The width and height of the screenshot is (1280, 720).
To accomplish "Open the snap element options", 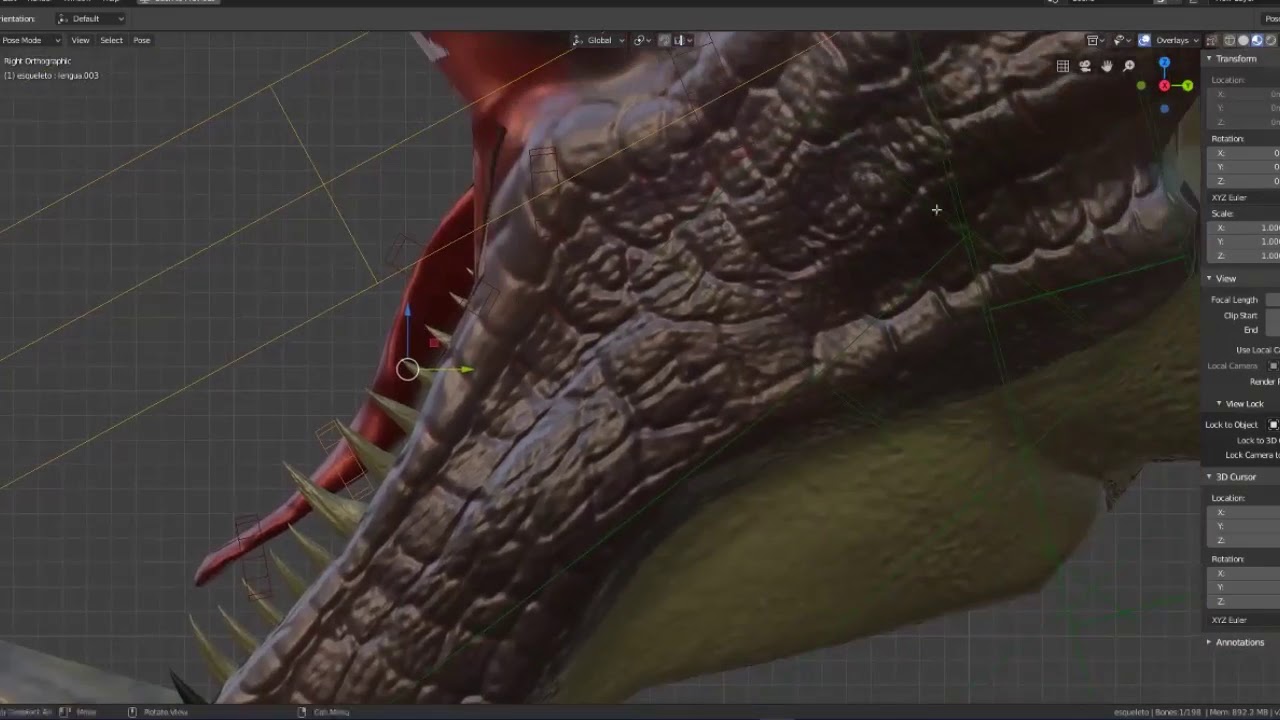I will coord(682,40).
